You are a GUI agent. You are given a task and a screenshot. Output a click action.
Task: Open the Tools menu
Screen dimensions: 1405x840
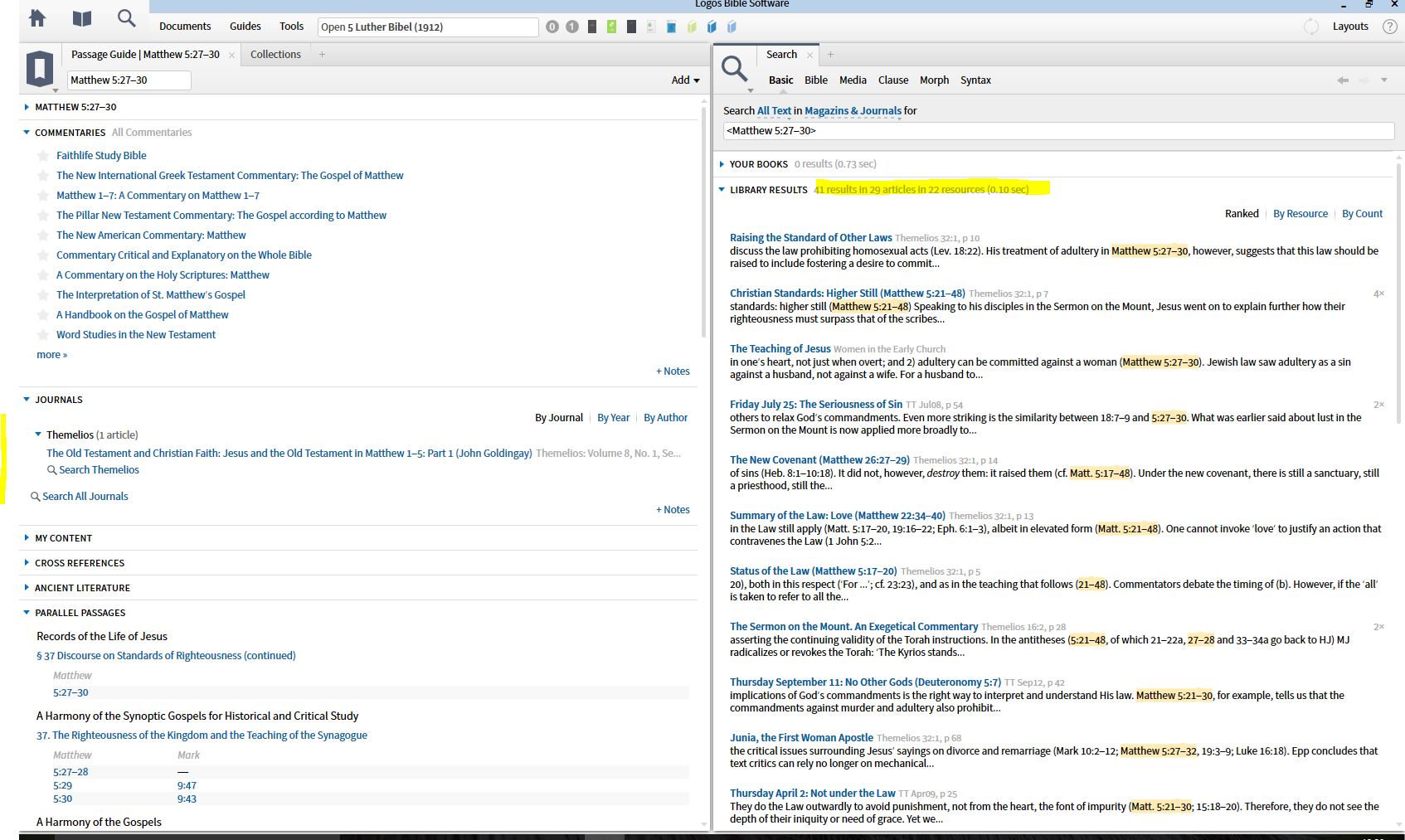tap(291, 27)
